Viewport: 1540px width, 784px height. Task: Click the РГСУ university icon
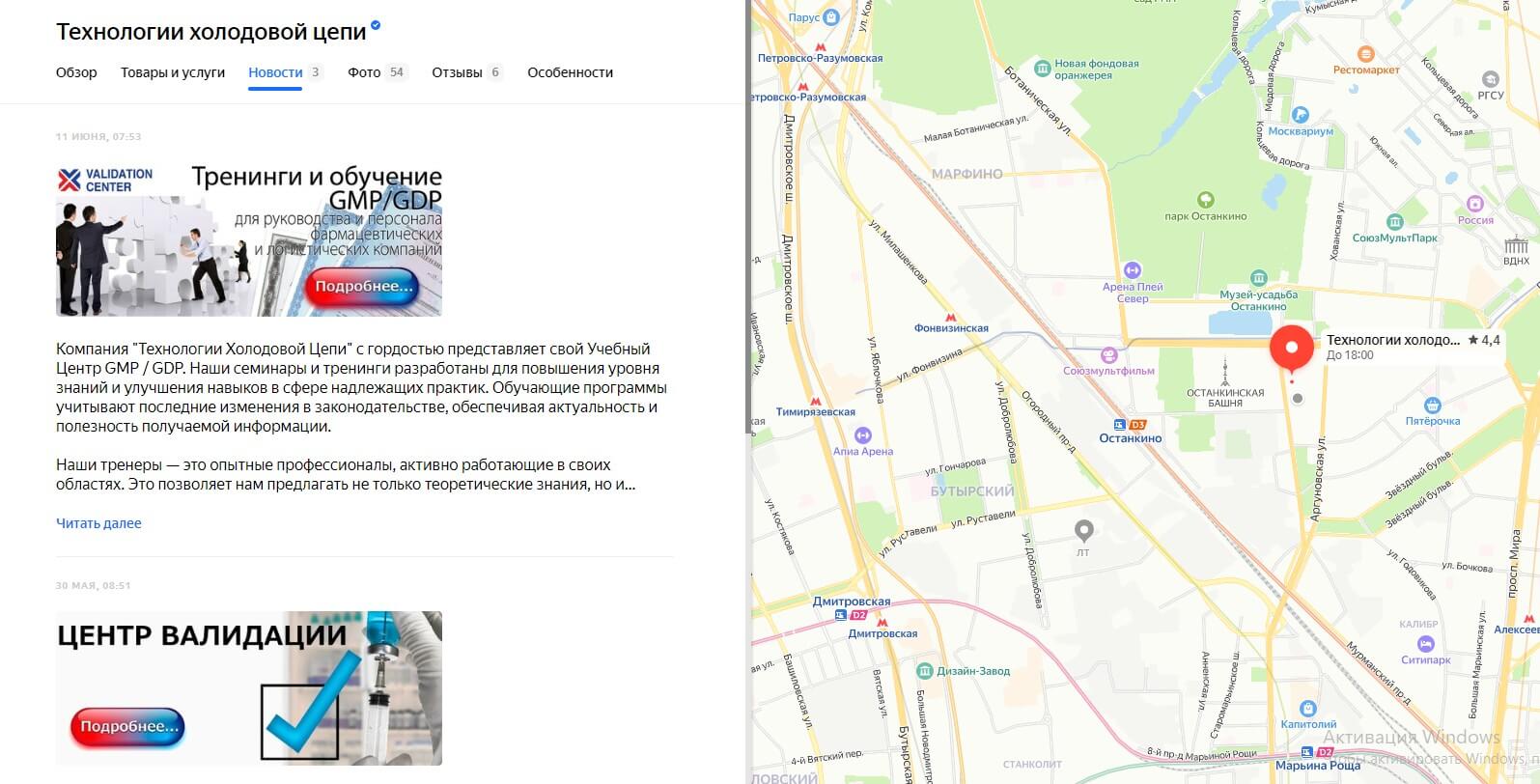[x=1490, y=79]
